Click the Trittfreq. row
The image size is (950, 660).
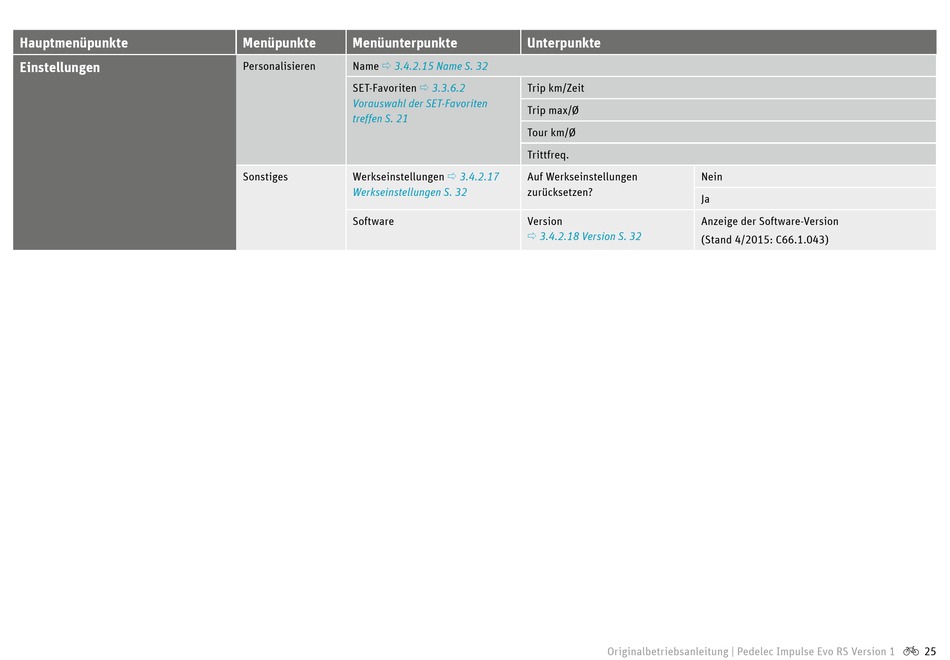point(548,155)
